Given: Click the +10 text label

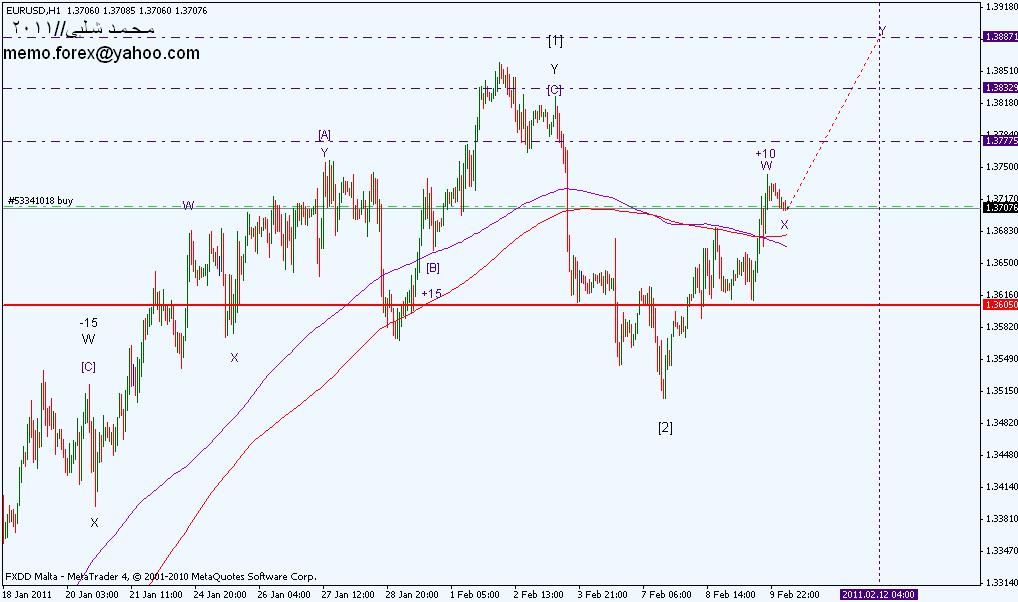Looking at the screenshot, I should (x=765, y=153).
